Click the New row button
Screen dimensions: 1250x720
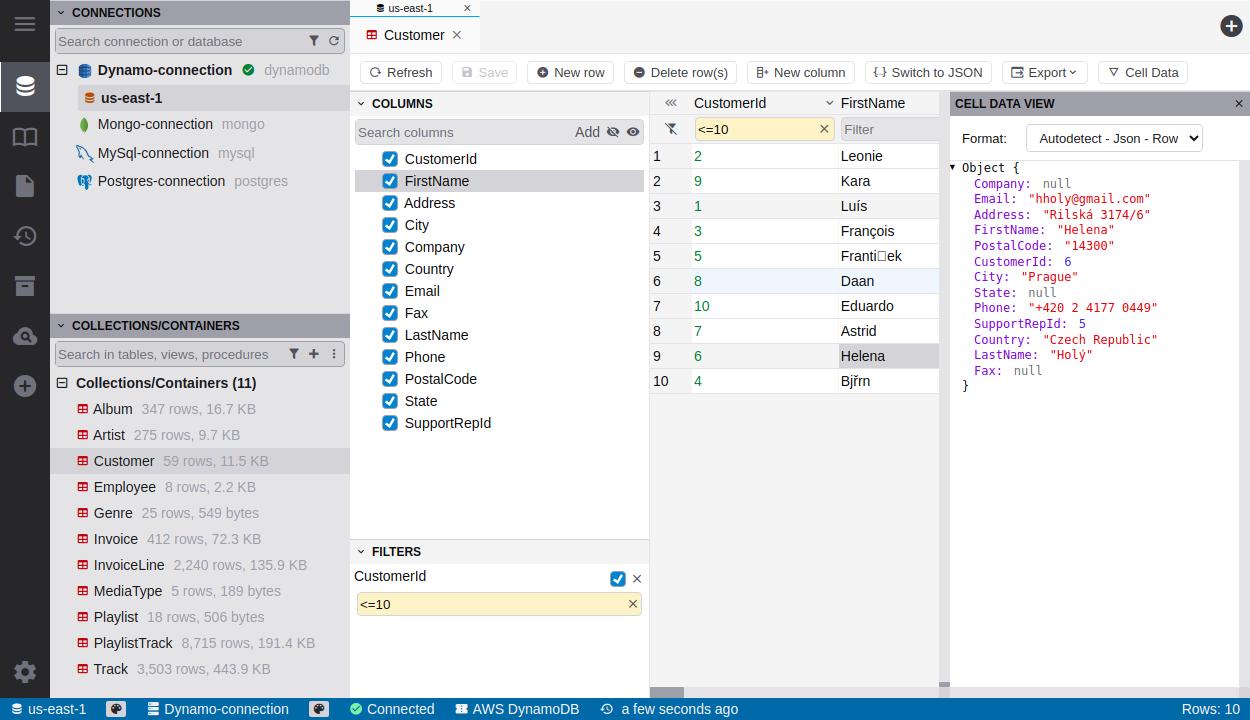[x=570, y=72]
